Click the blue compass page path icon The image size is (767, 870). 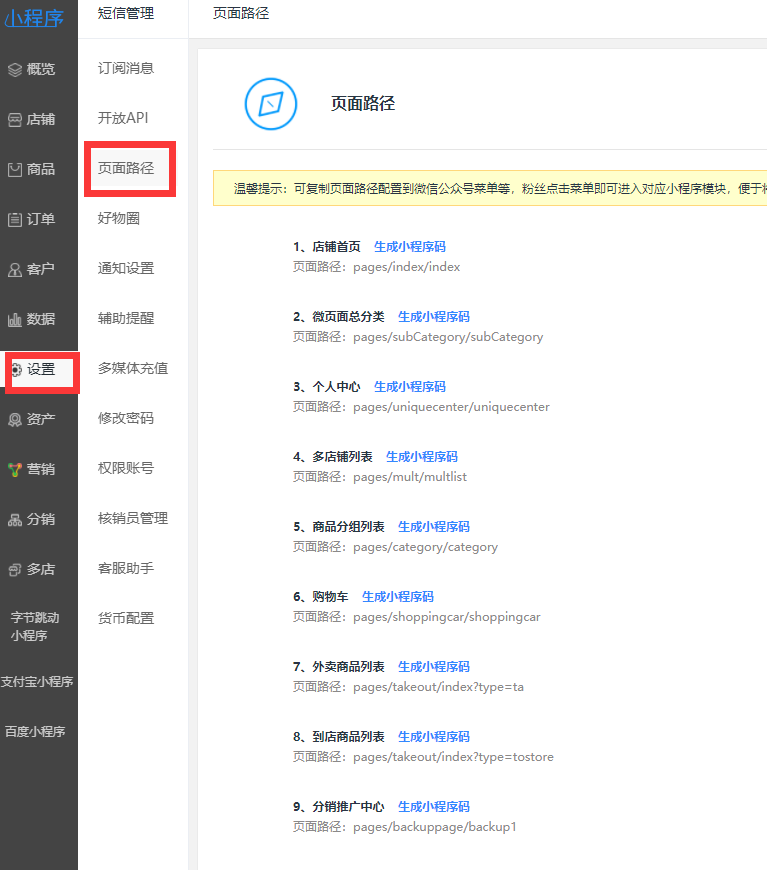pos(271,104)
